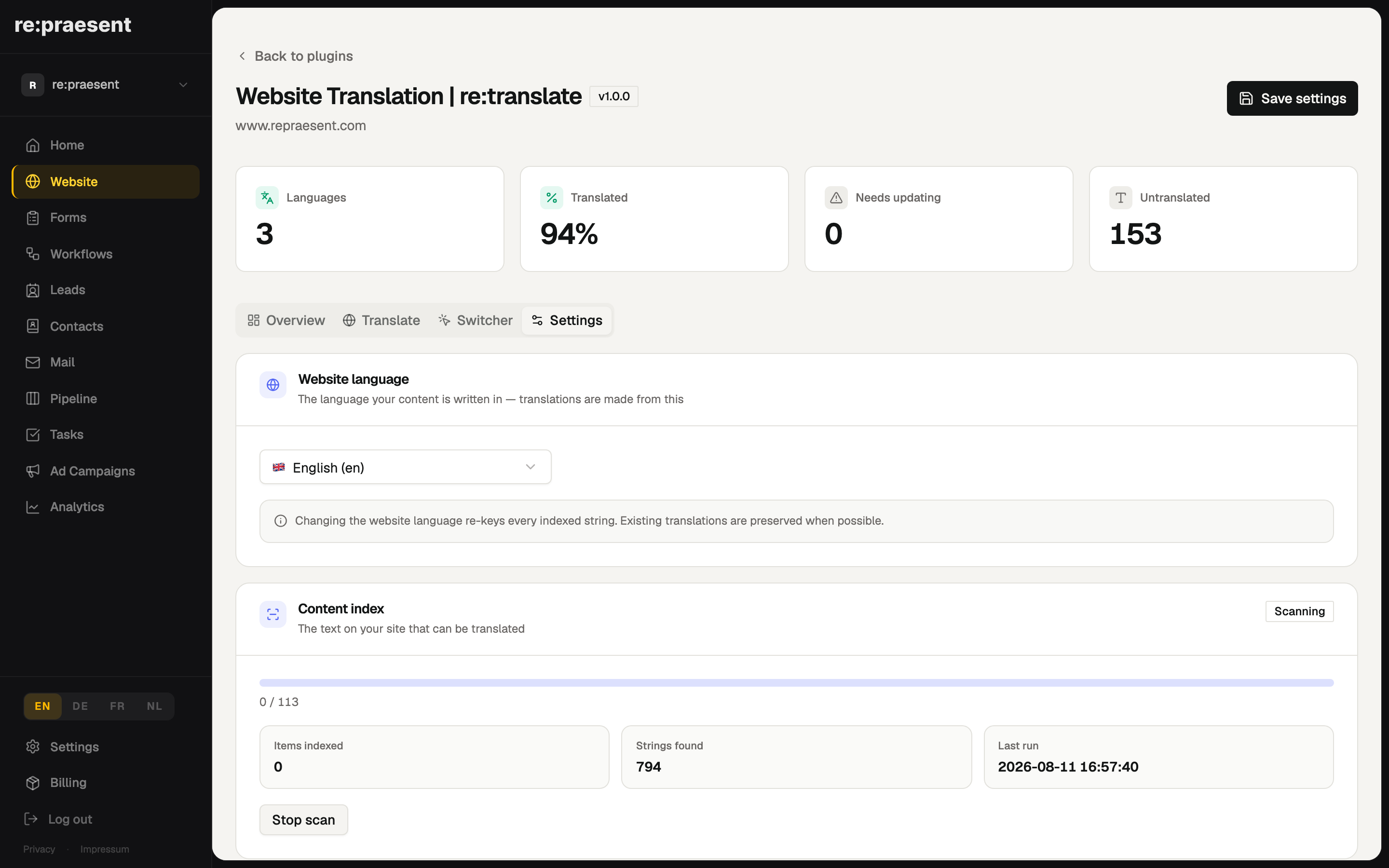Click the 0 / 113 progress count

pos(279,702)
